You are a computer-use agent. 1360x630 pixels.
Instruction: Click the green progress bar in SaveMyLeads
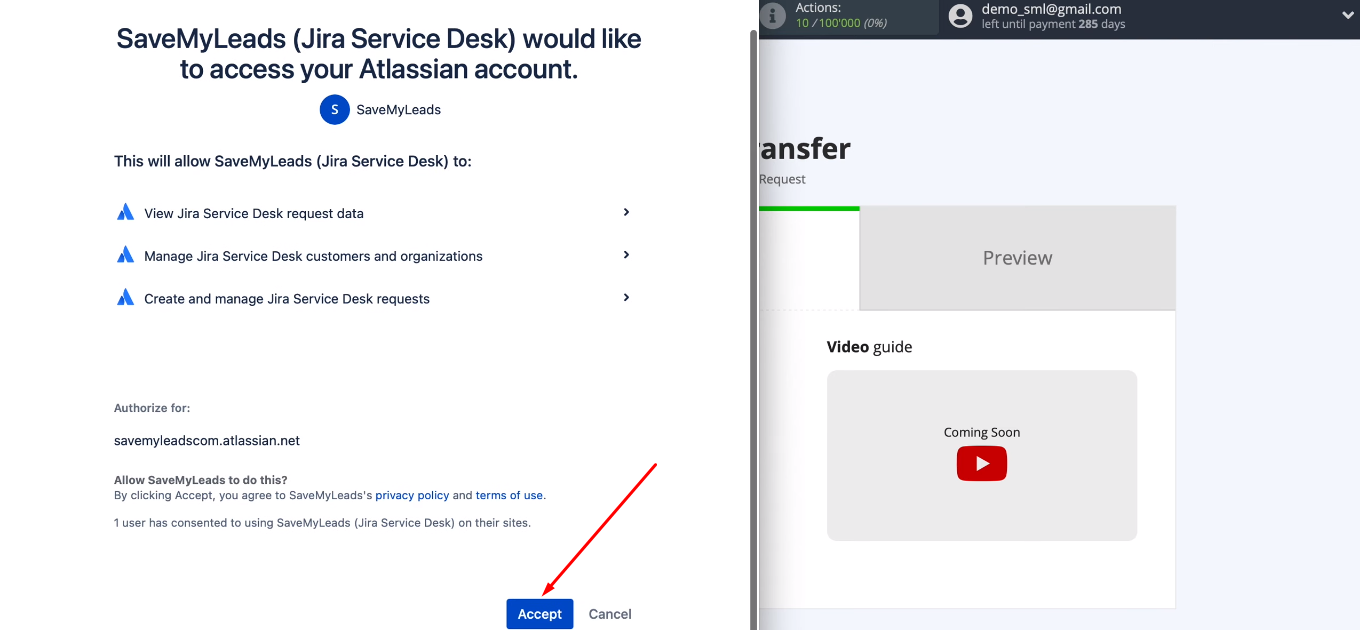click(809, 208)
